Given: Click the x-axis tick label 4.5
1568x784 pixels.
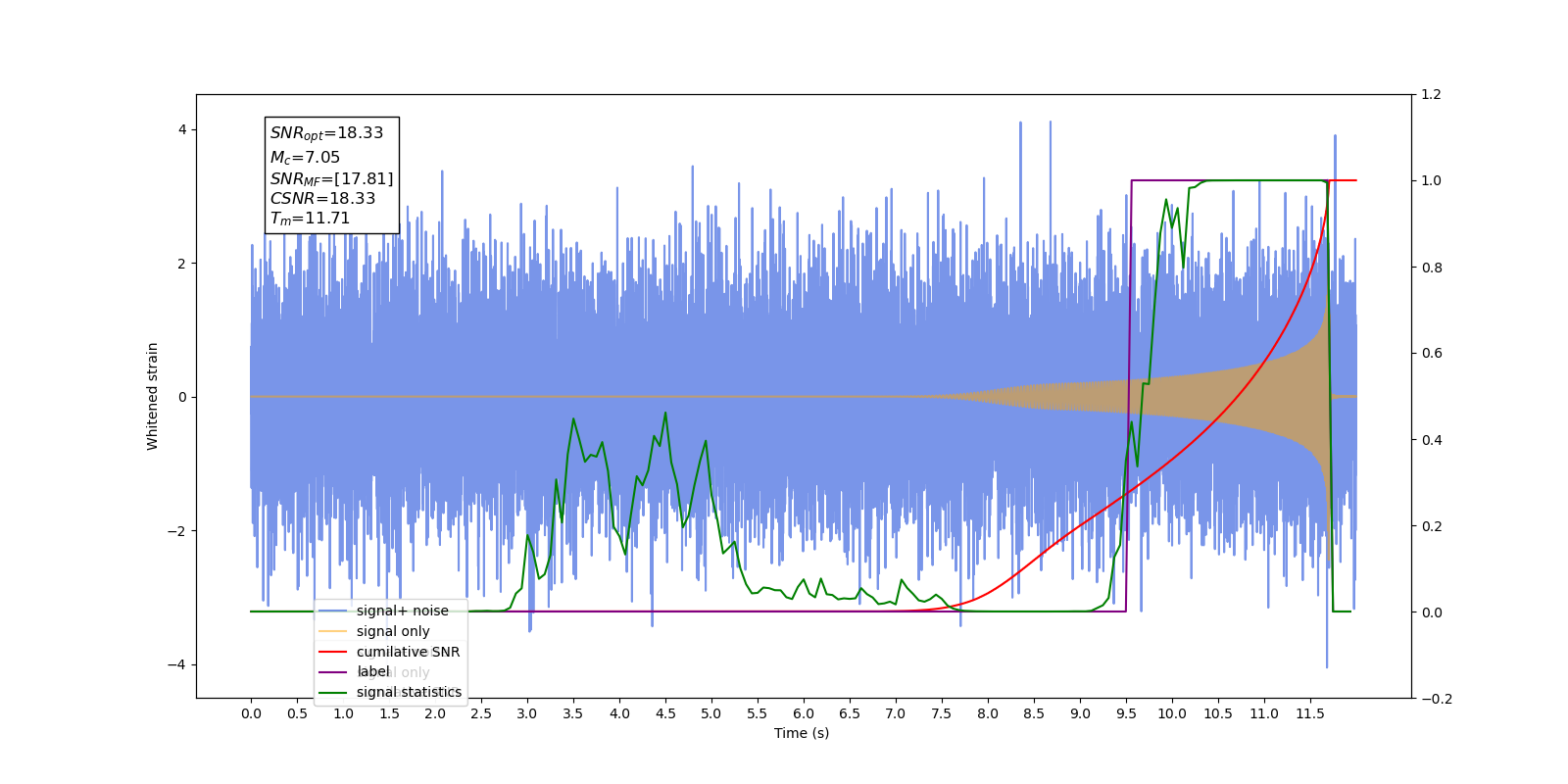Looking at the screenshot, I should click(665, 713).
